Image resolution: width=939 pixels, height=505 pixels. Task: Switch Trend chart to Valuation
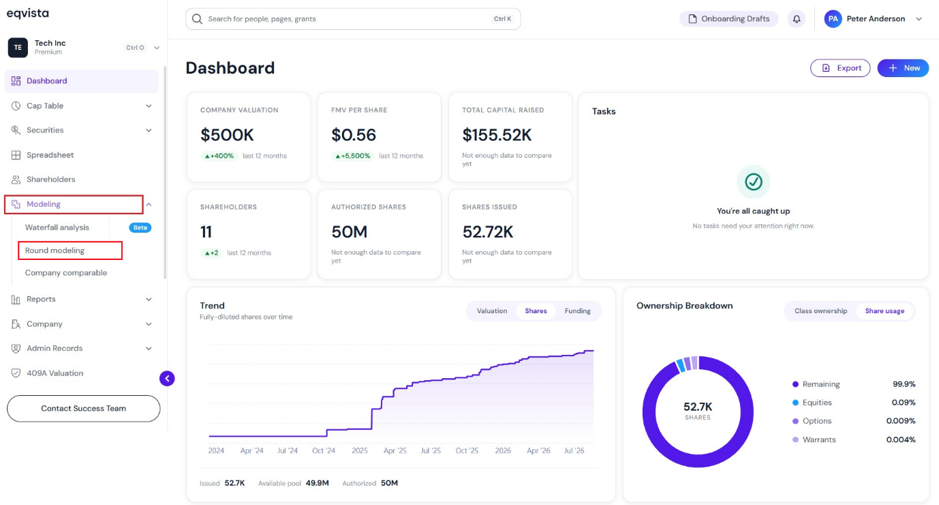(x=492, y=311)
